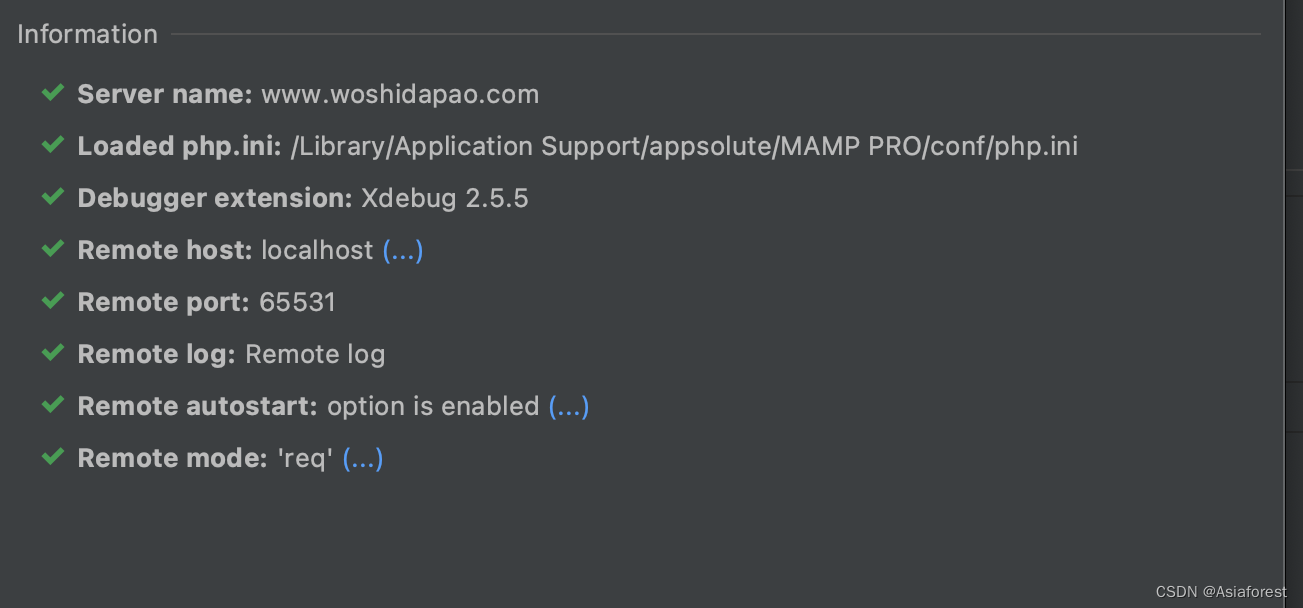Expand the Remote host (...) details

[x=403, y=251]
